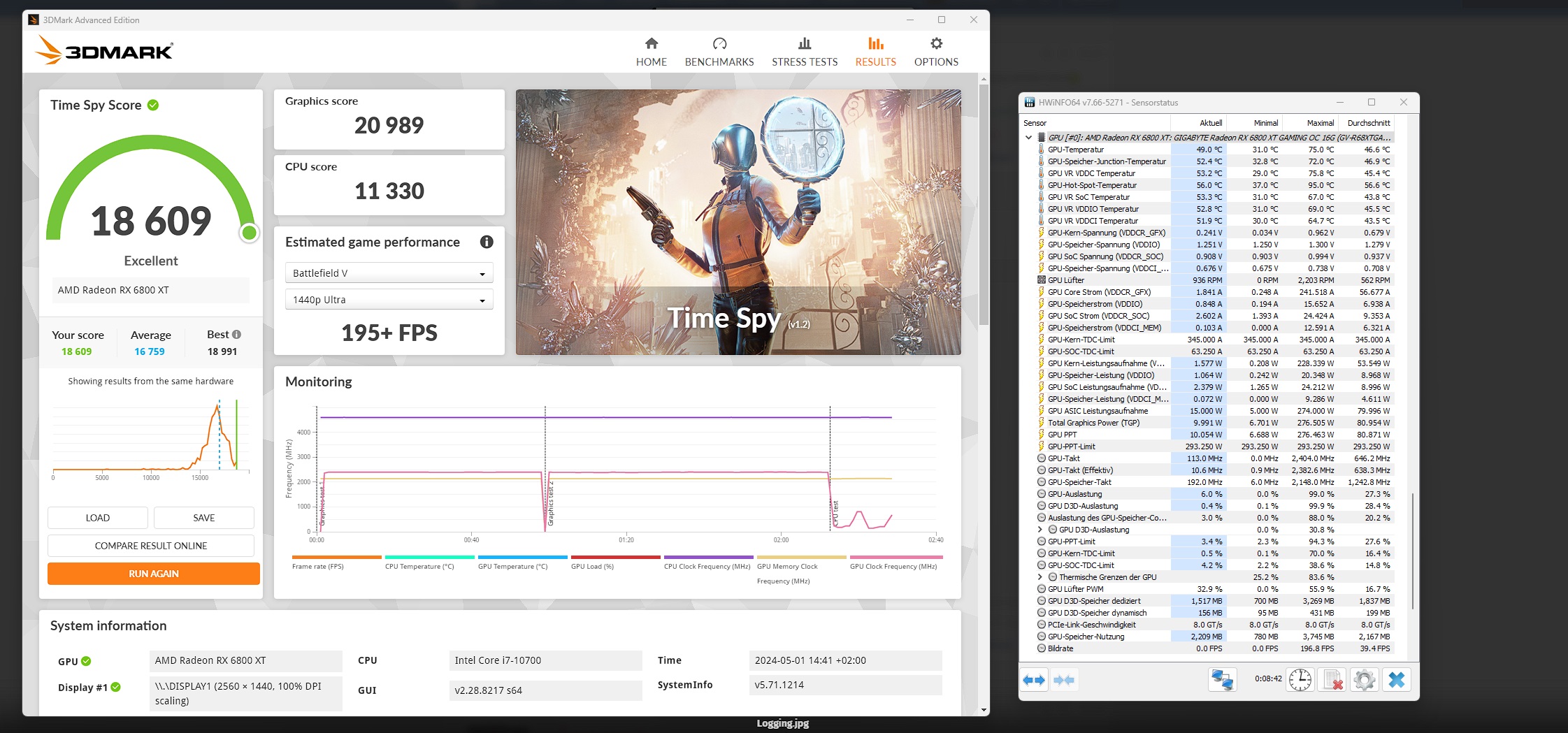Click the score distribution chart
The image size is (1568, 733).
(151, 439)
